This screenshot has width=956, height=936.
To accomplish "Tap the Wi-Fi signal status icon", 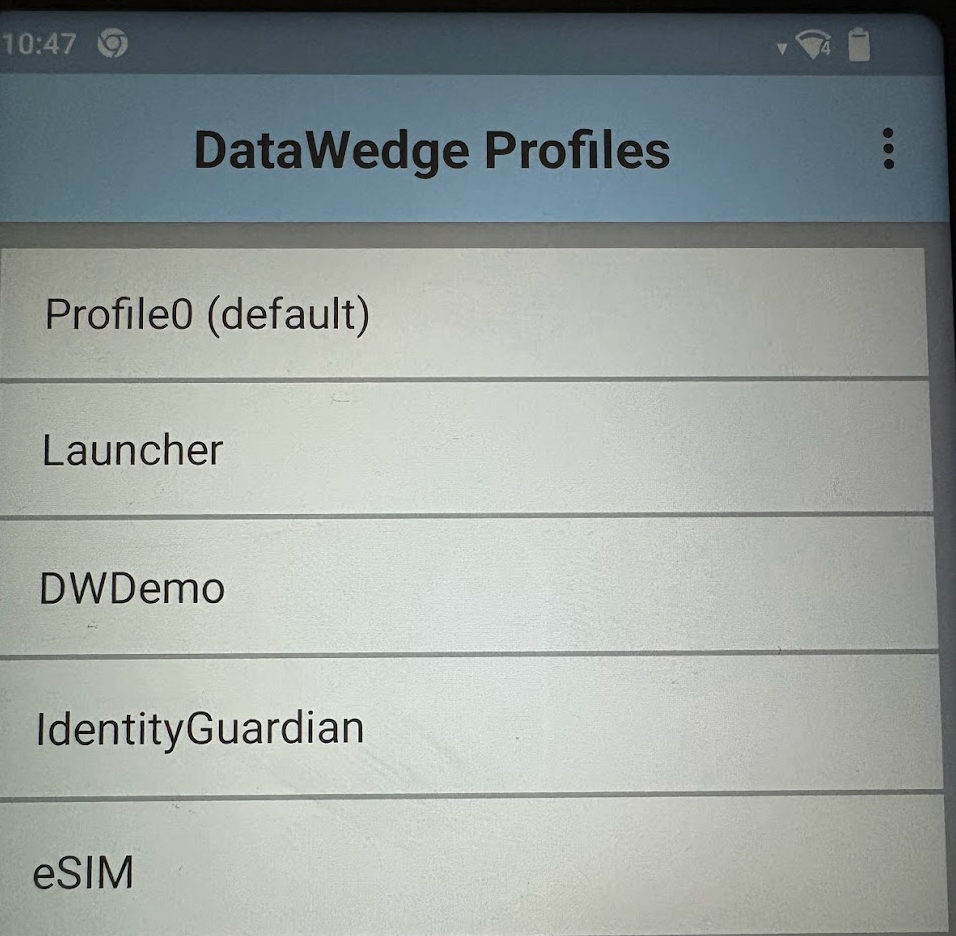I will [814, 45].
